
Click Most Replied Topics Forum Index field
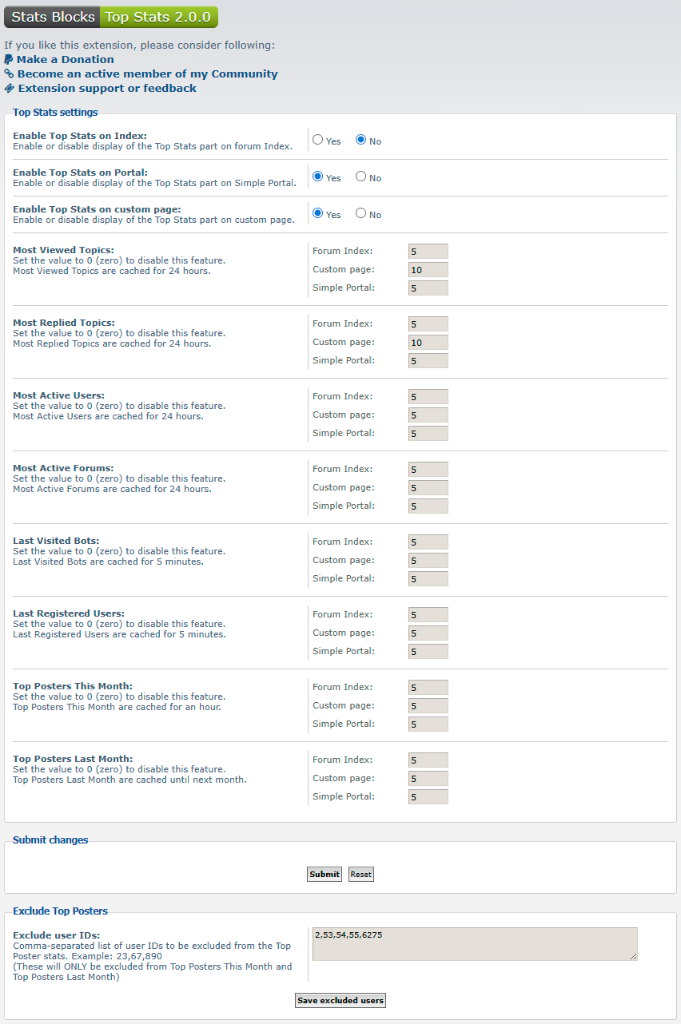click(428, 324)
